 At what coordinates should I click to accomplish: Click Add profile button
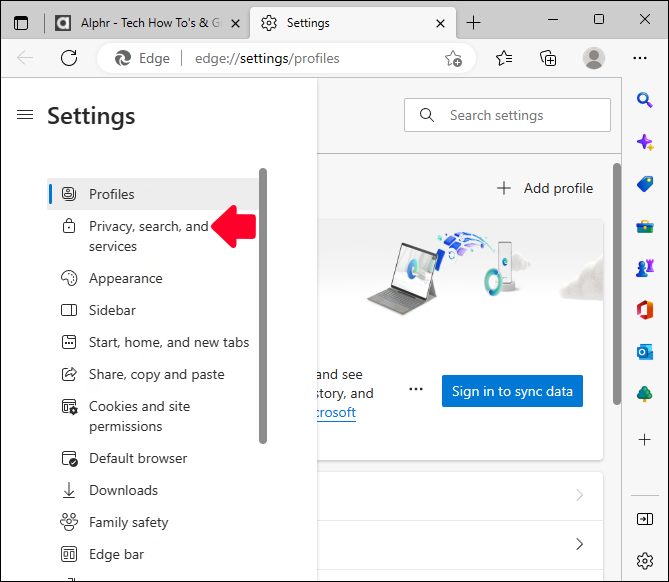pyautogui.click(x=545, y=188)
